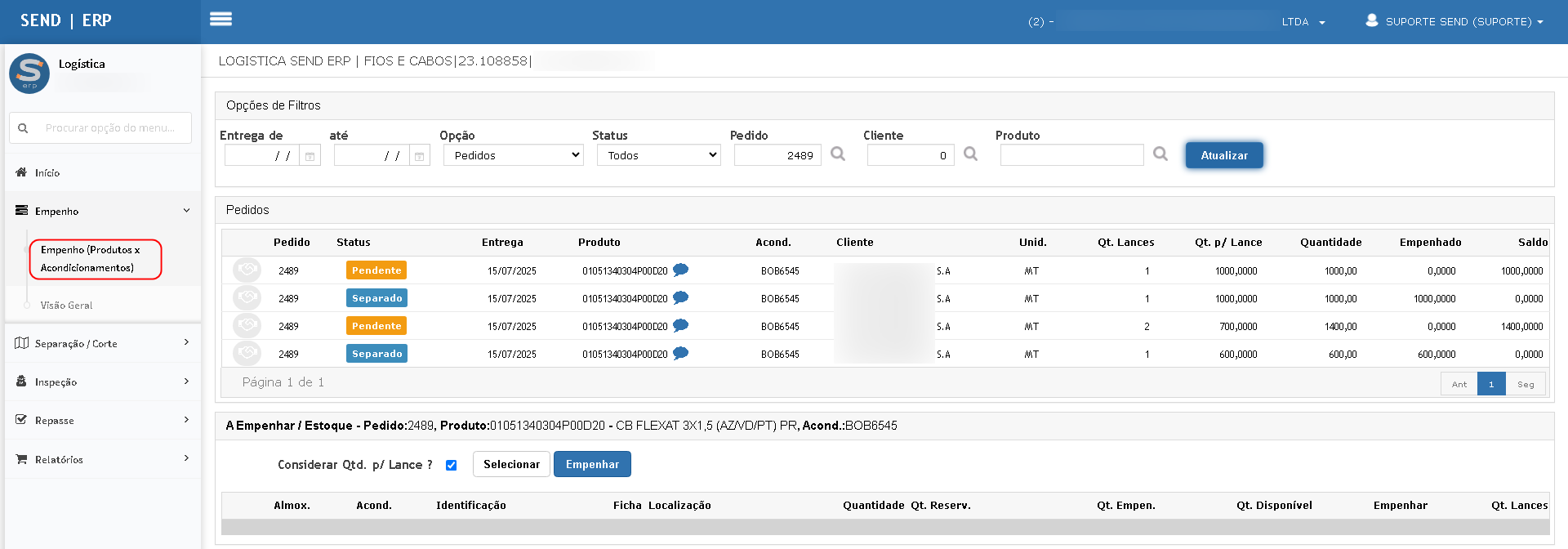
Task: Click the map icon beside Separação / Corte
Action: (x=21, y=343)
